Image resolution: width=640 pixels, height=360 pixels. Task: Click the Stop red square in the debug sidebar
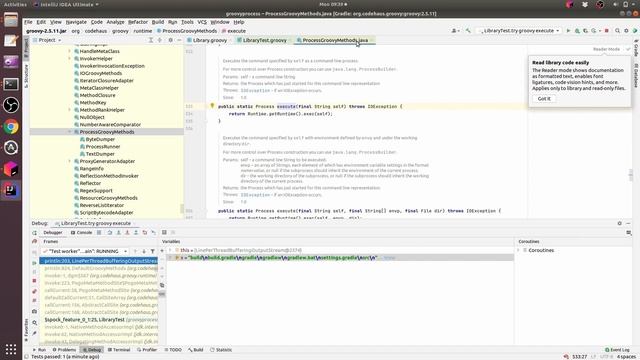click(x=34, y=281)
